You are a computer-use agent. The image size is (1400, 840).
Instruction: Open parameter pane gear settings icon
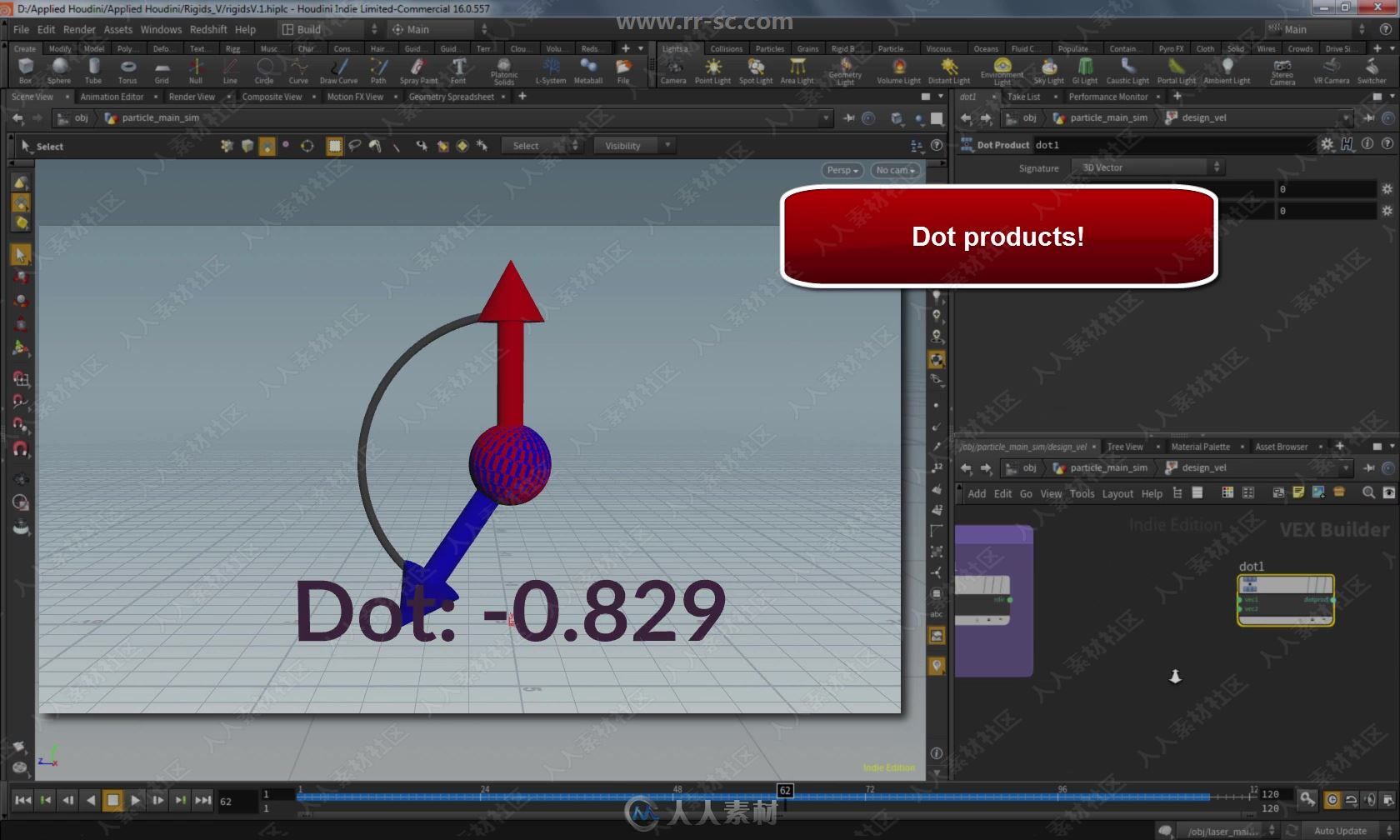point(1327,144)
